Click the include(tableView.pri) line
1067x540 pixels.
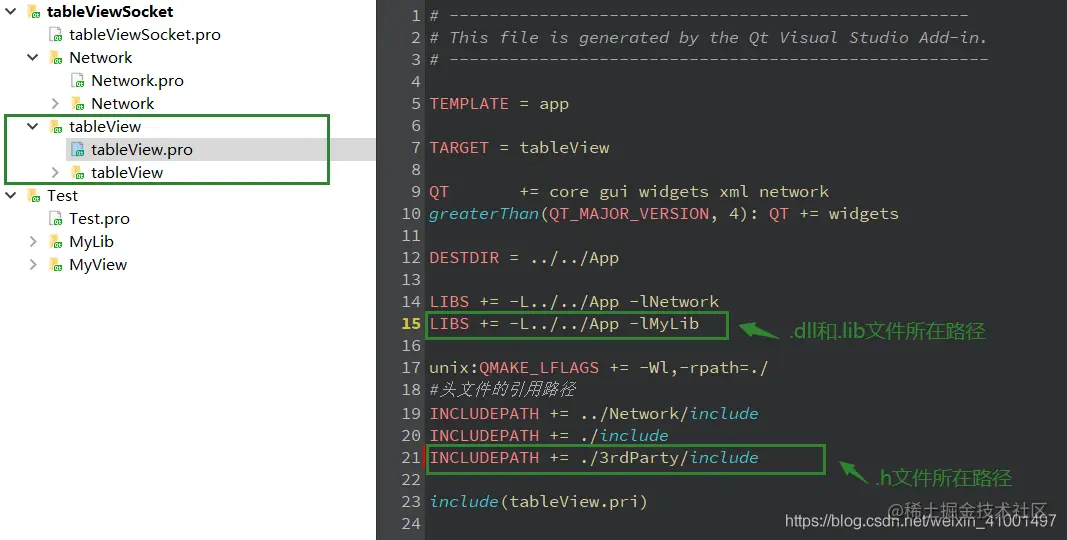538,502
